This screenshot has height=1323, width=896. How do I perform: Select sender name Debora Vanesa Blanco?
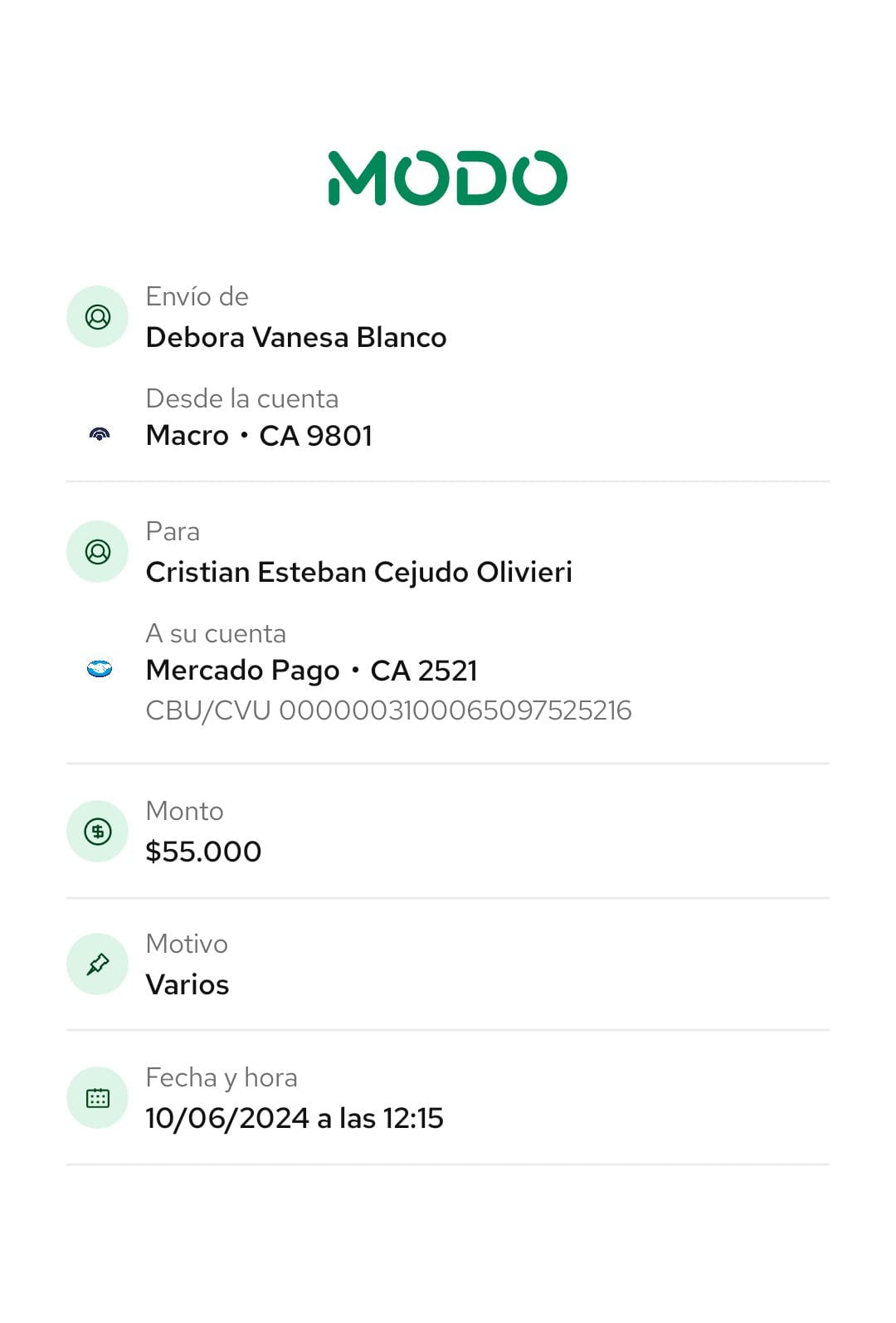point(296,338)
